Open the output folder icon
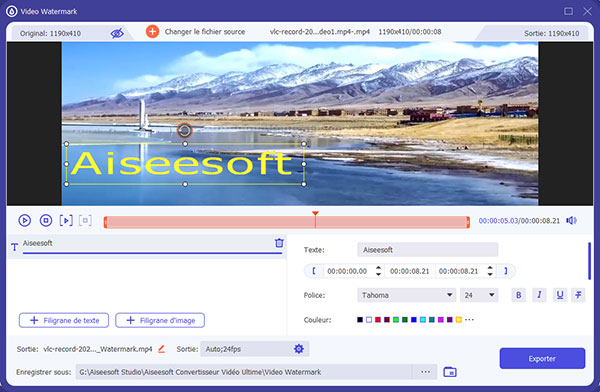This screenshot has width=600, height=392. 450,372
